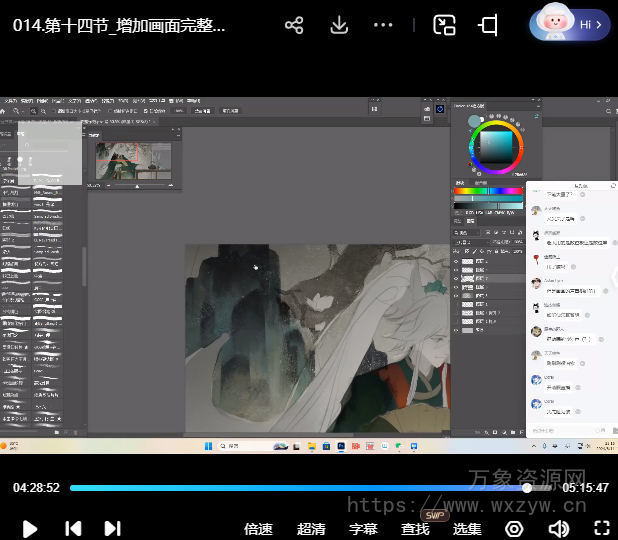Image resolution: width=618 pixels, height=540 pixels.
Task: Click the Windows Start button in taskbar
Action: 209,445
